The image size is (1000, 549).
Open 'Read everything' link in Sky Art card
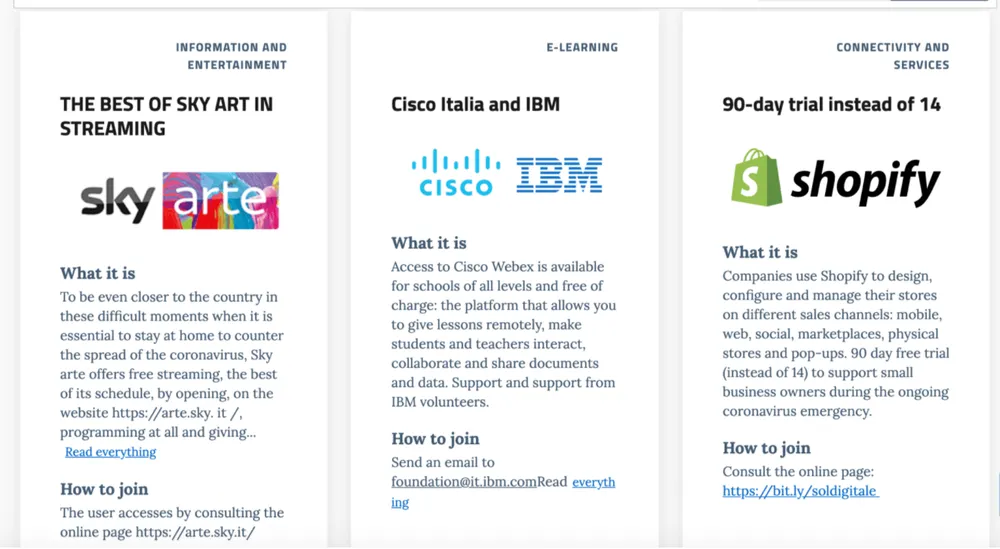click(111, 452)
